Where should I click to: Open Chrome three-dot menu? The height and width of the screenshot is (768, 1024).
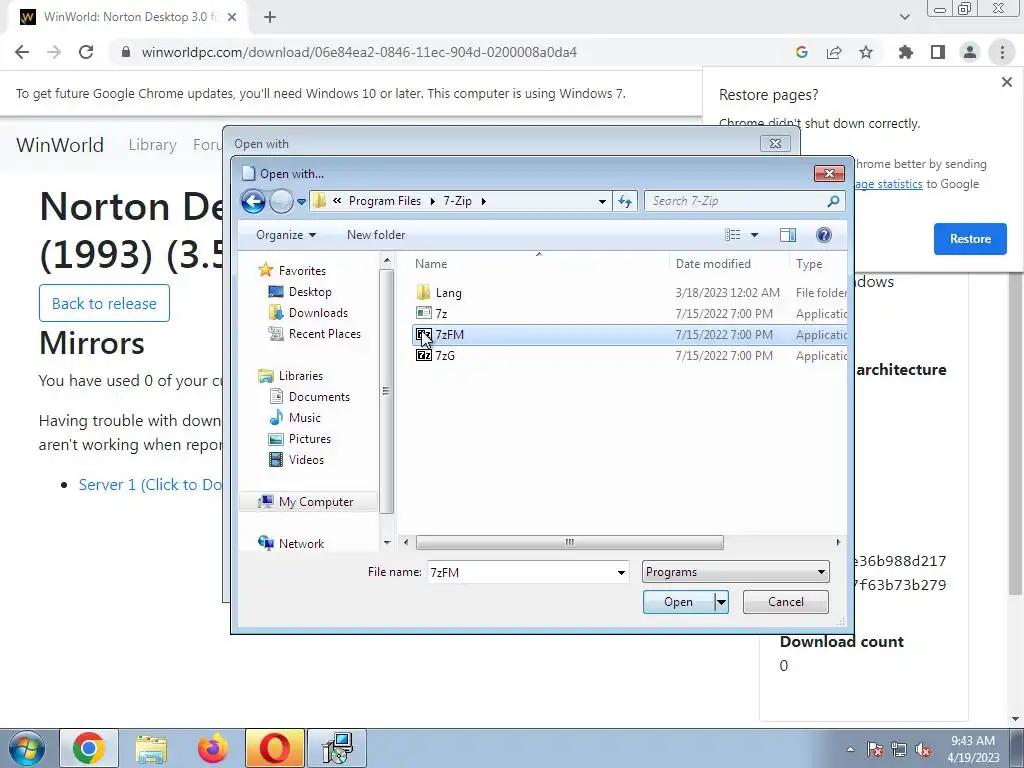click(x=1002, y=52)
